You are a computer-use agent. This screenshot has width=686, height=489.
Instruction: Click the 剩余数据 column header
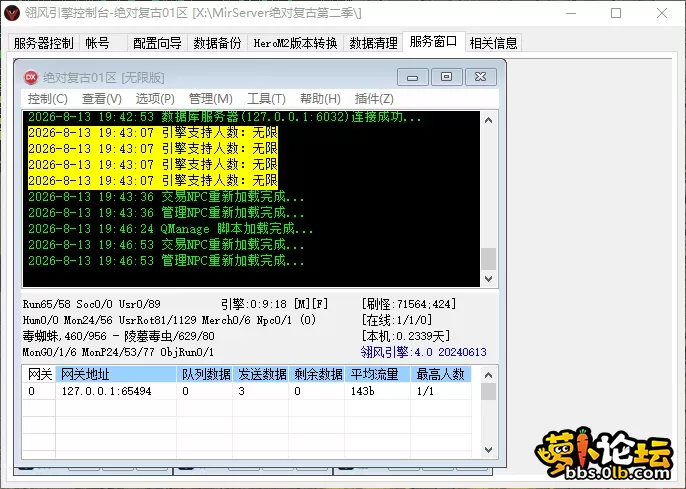[317, 374]
